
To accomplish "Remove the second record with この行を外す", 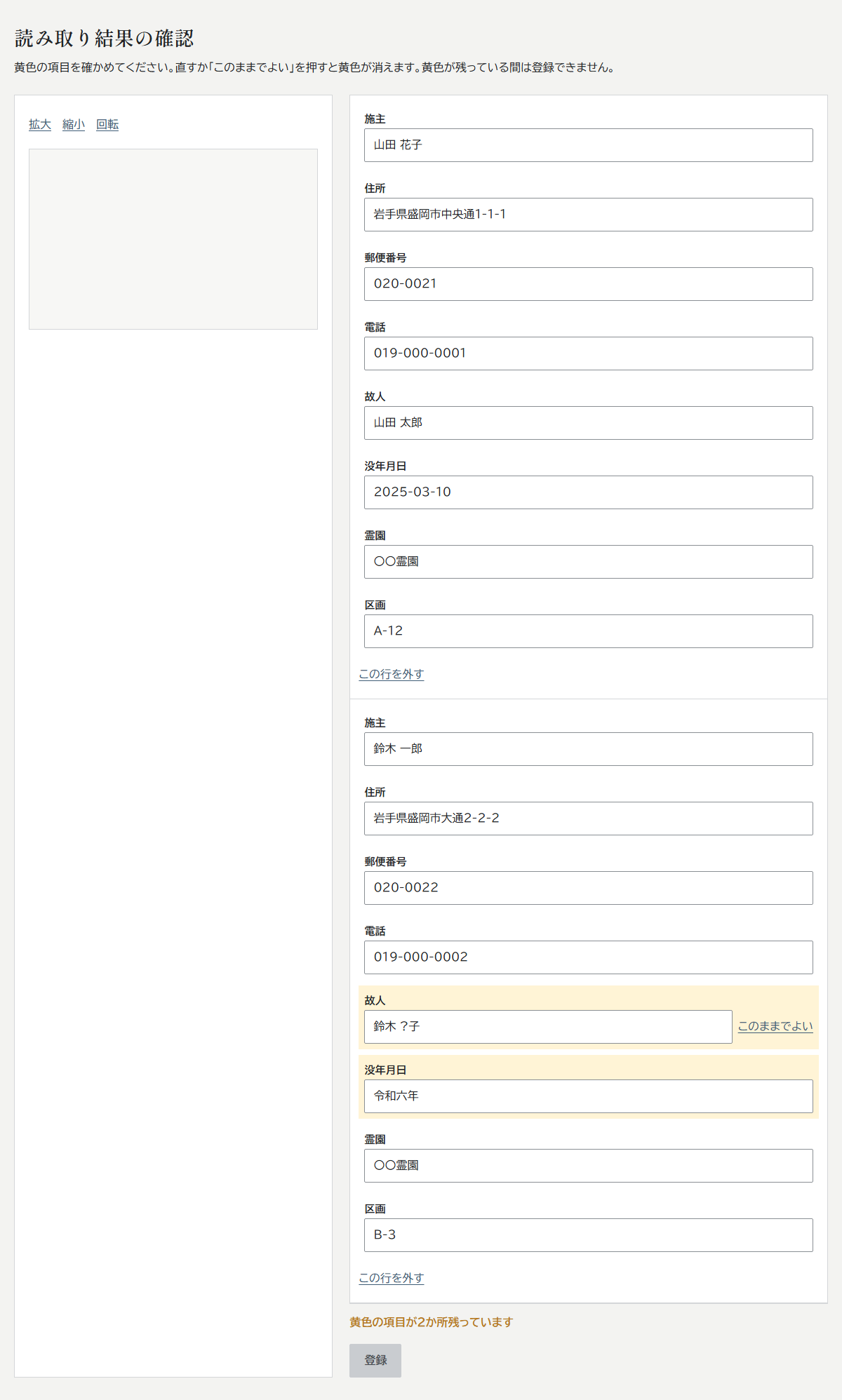I will click(x=392, y=1278).
